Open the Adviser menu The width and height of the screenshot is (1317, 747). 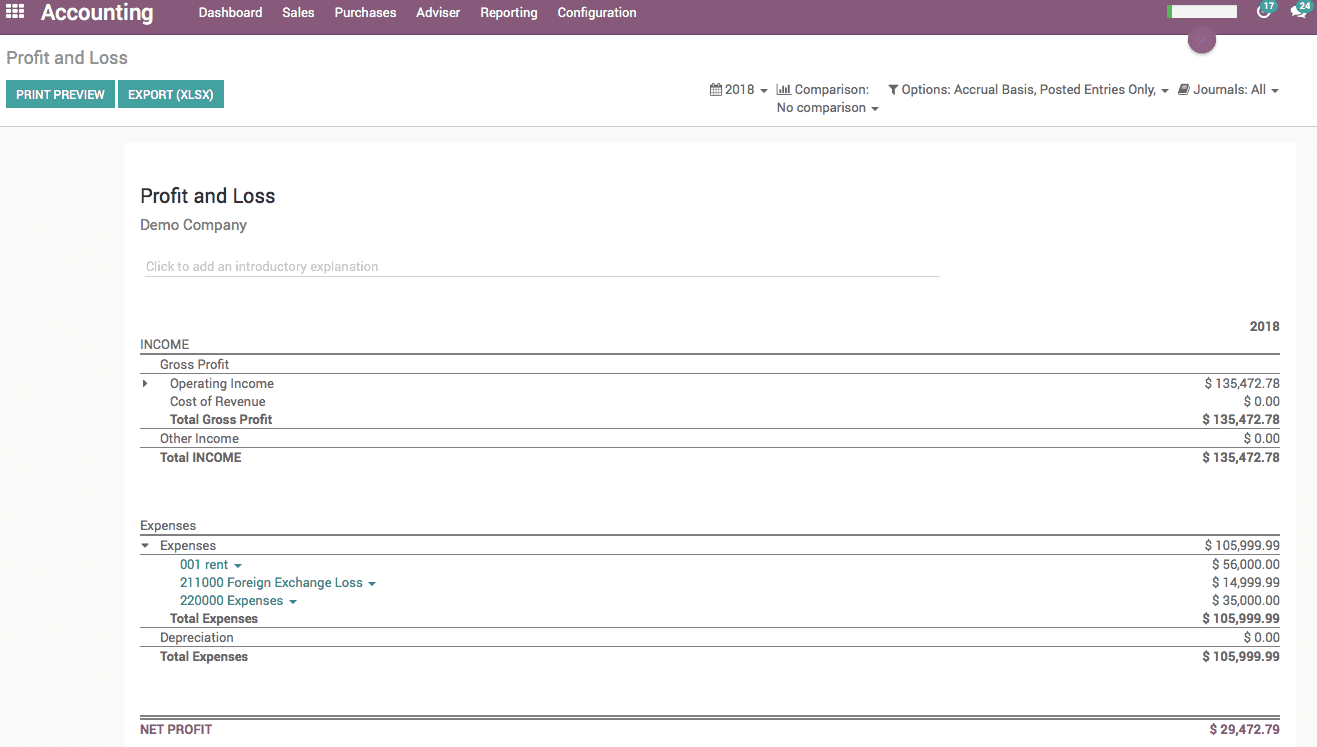point(437,12)
